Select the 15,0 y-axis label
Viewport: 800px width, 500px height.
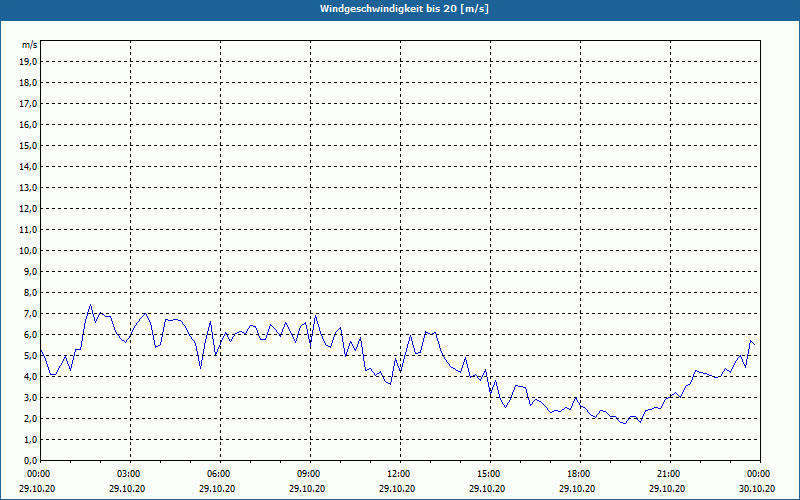point(28,145)
